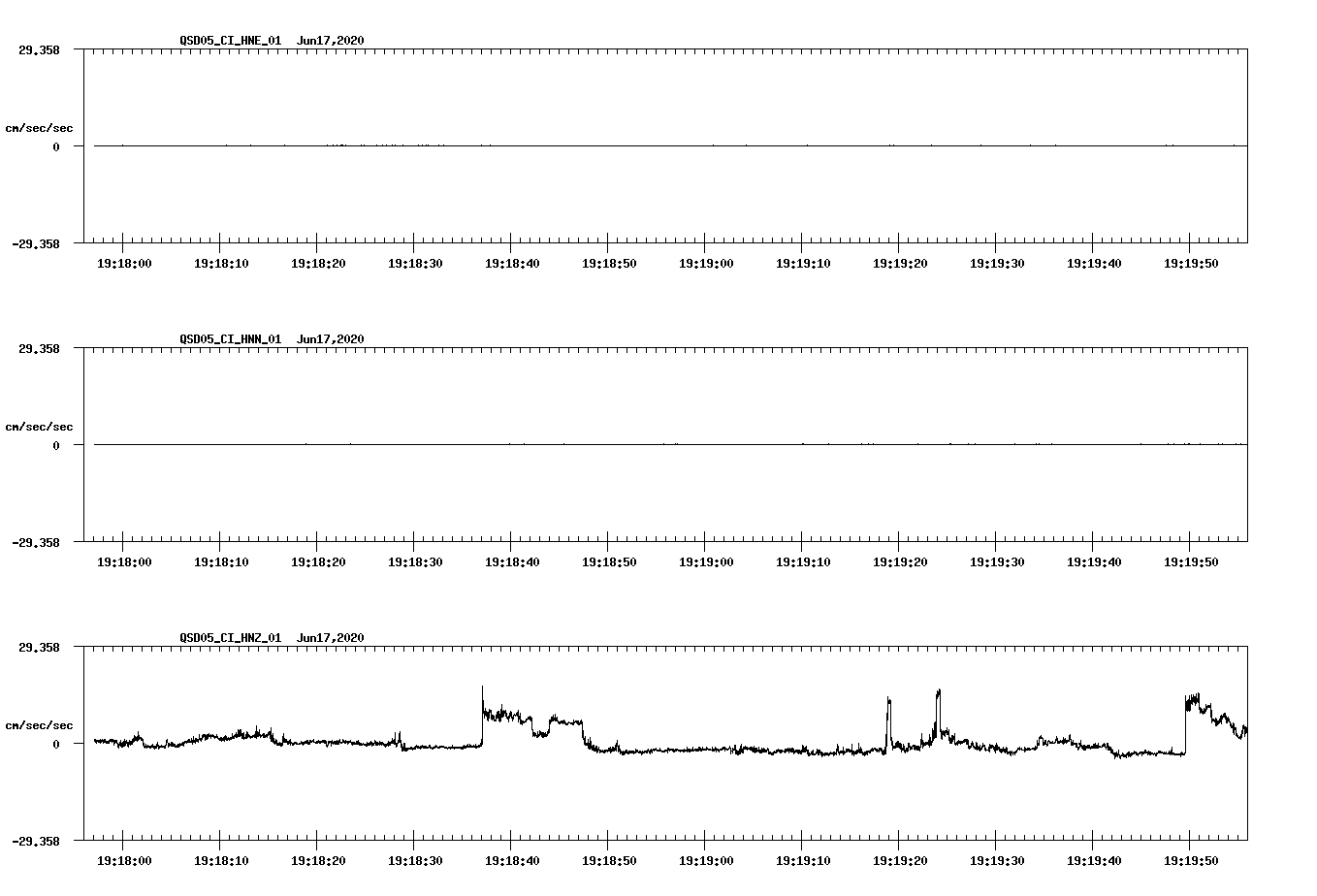The height and width of the screenshot is (896, 1317).
Task: Click the 19:18:30 time label under HNE plot
Action: tap(415, 263)
